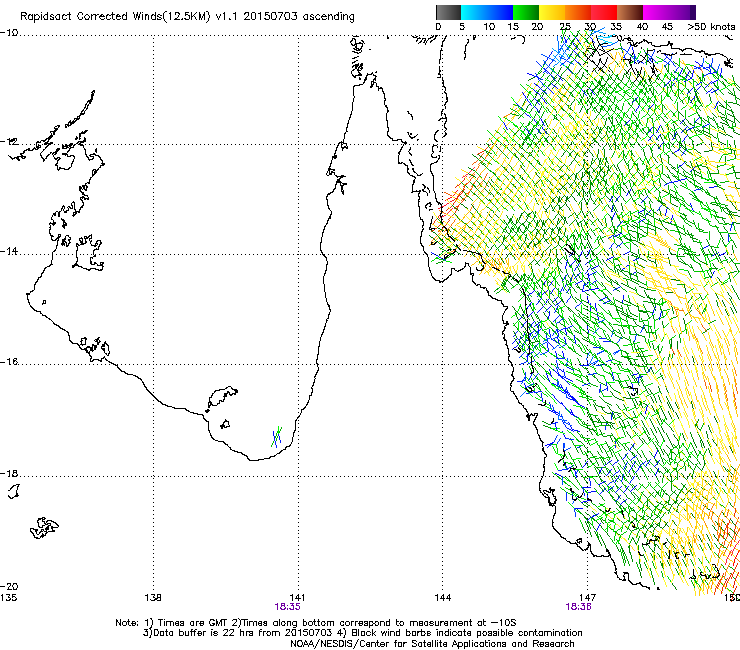Viewport: 740px width, 650px height.
Task: Click the -12 latitude axis label
Action: [9, 142]
